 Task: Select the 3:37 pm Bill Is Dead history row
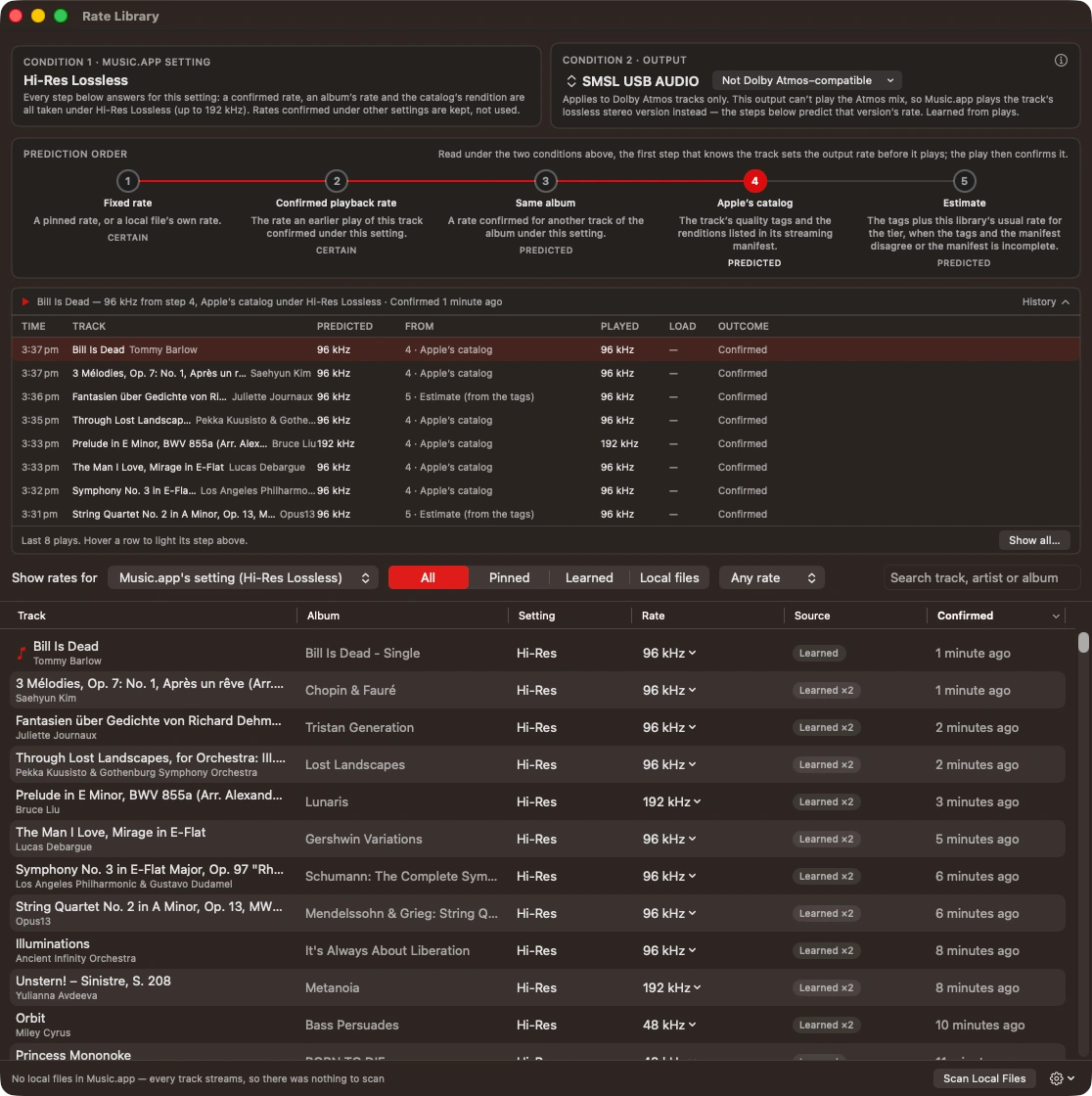coord(545,349)
